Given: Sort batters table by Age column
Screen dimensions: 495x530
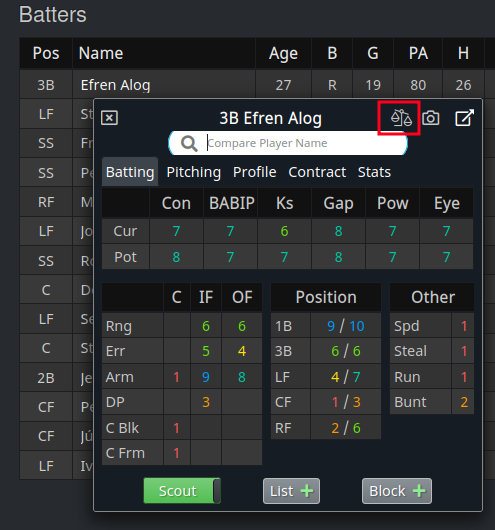Looking at the screenshot, I should 283,53.
